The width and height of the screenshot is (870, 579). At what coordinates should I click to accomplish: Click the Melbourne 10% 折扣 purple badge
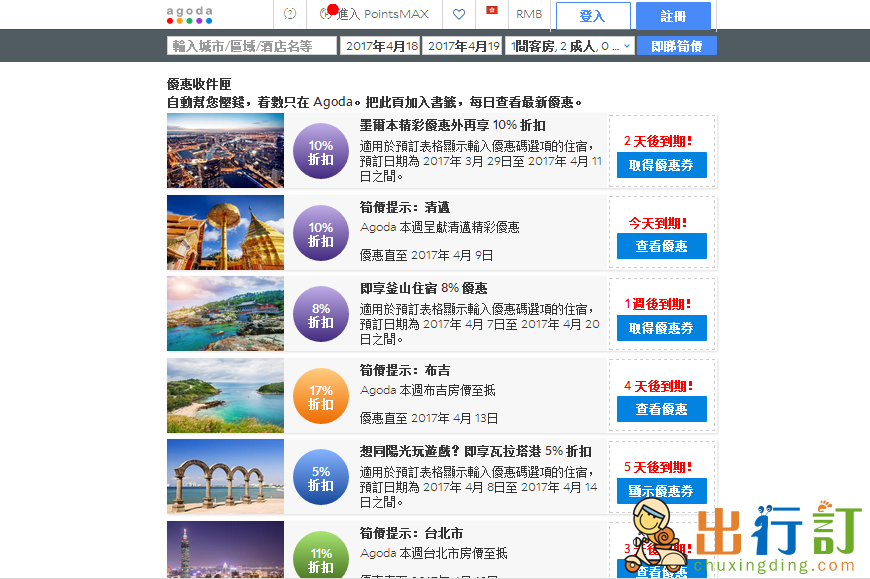click(321, 151)
